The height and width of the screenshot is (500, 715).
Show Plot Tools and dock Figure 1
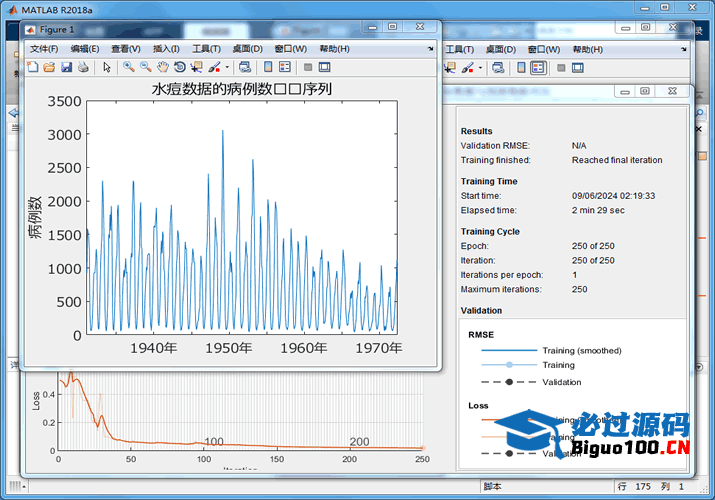tap(325, 67)
